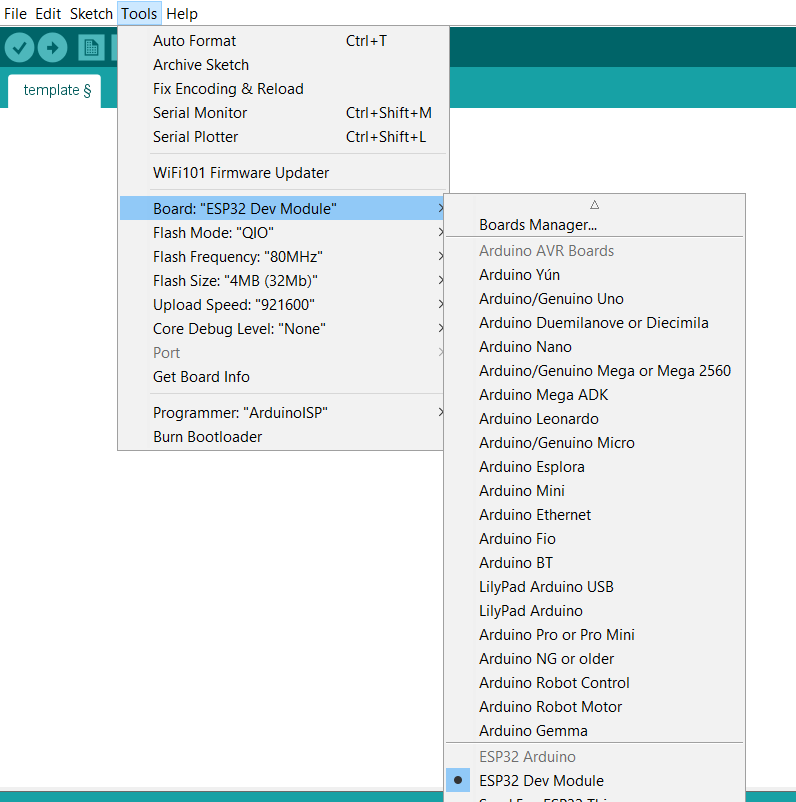Open the Sketch menu in menu bar
The image size is (796, 802).
point(91,14)
